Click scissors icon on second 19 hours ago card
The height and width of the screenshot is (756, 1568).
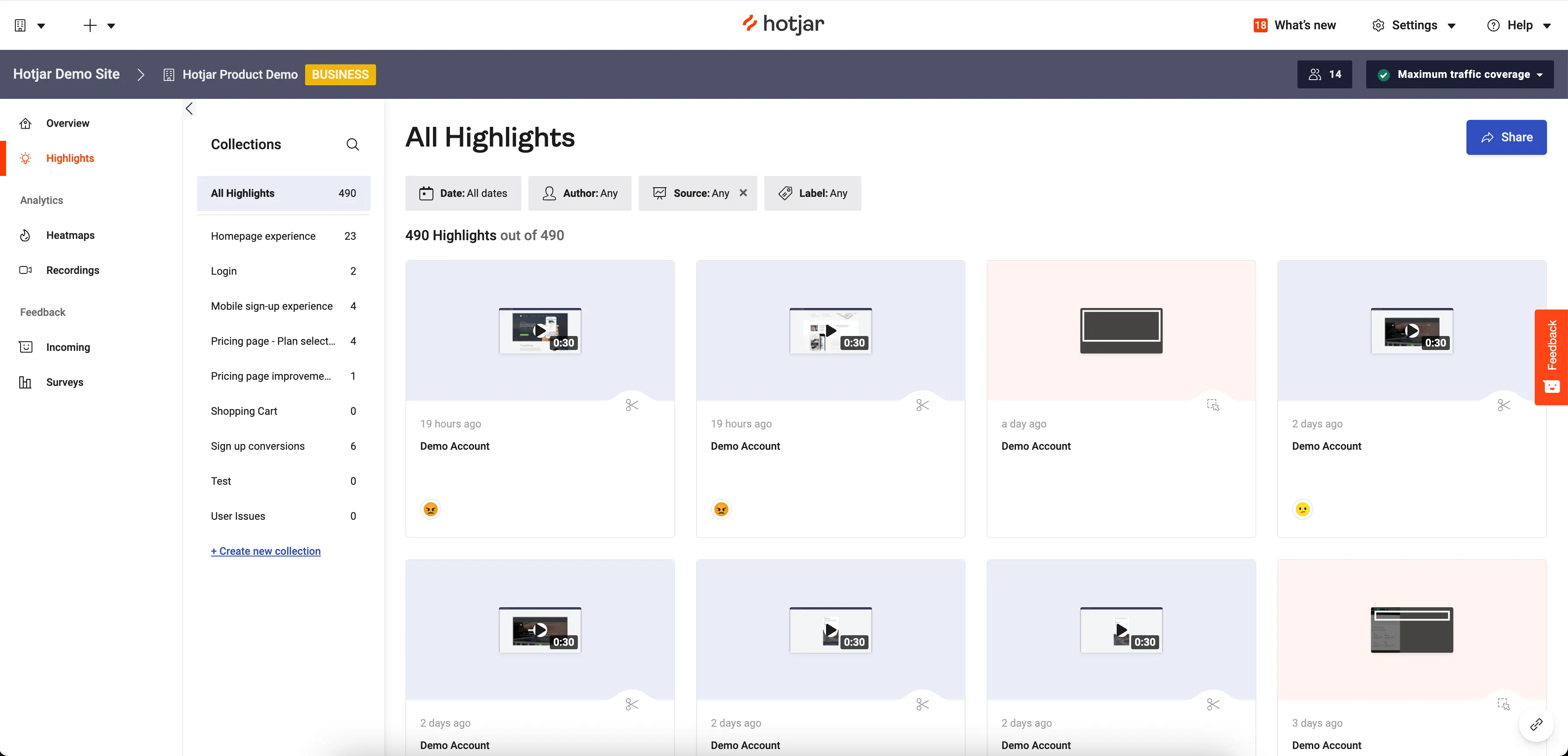pyautogui.click(x=923, y=405)
